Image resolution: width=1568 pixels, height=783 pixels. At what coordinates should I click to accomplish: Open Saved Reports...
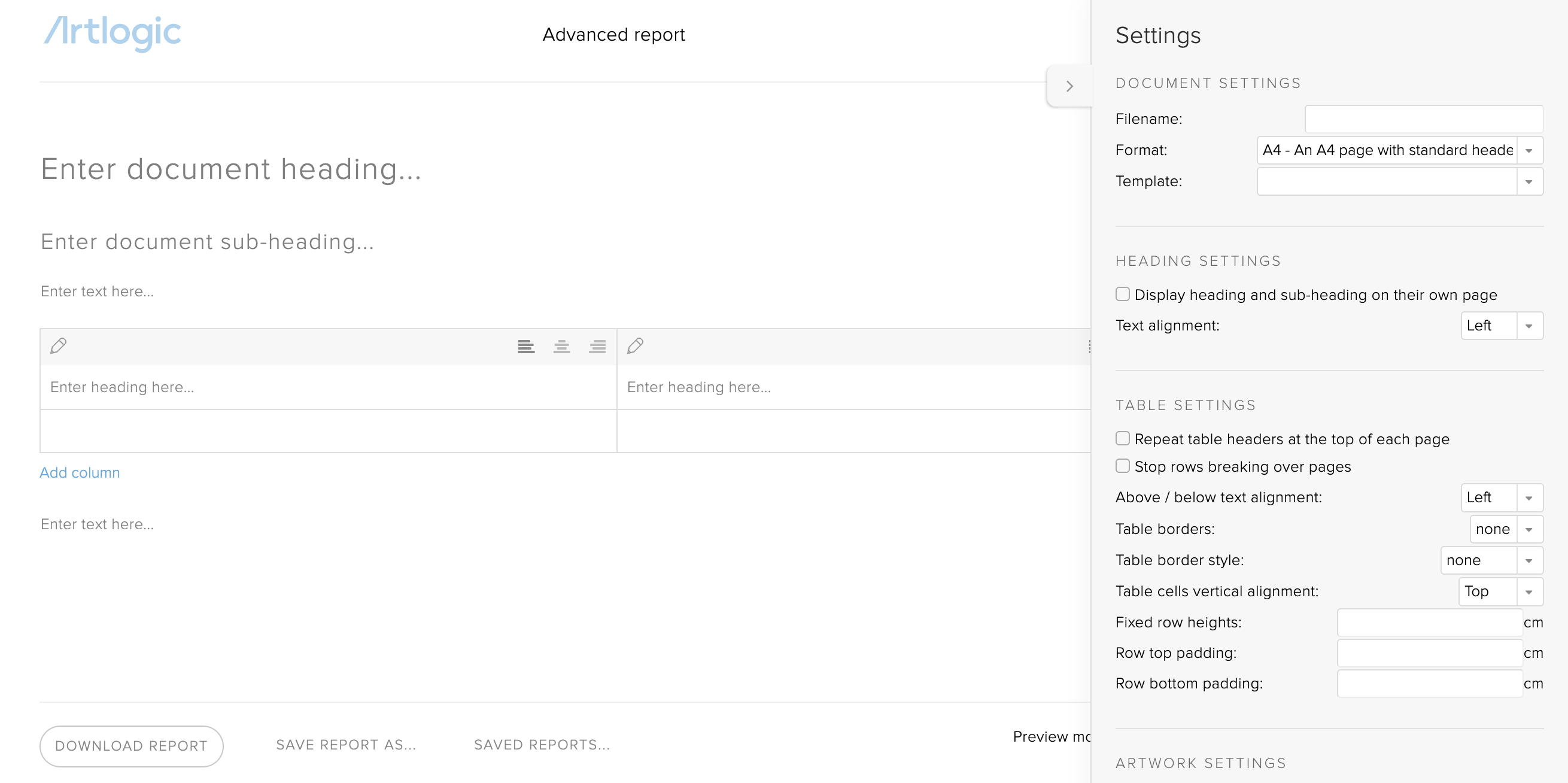tap(542, 745)
